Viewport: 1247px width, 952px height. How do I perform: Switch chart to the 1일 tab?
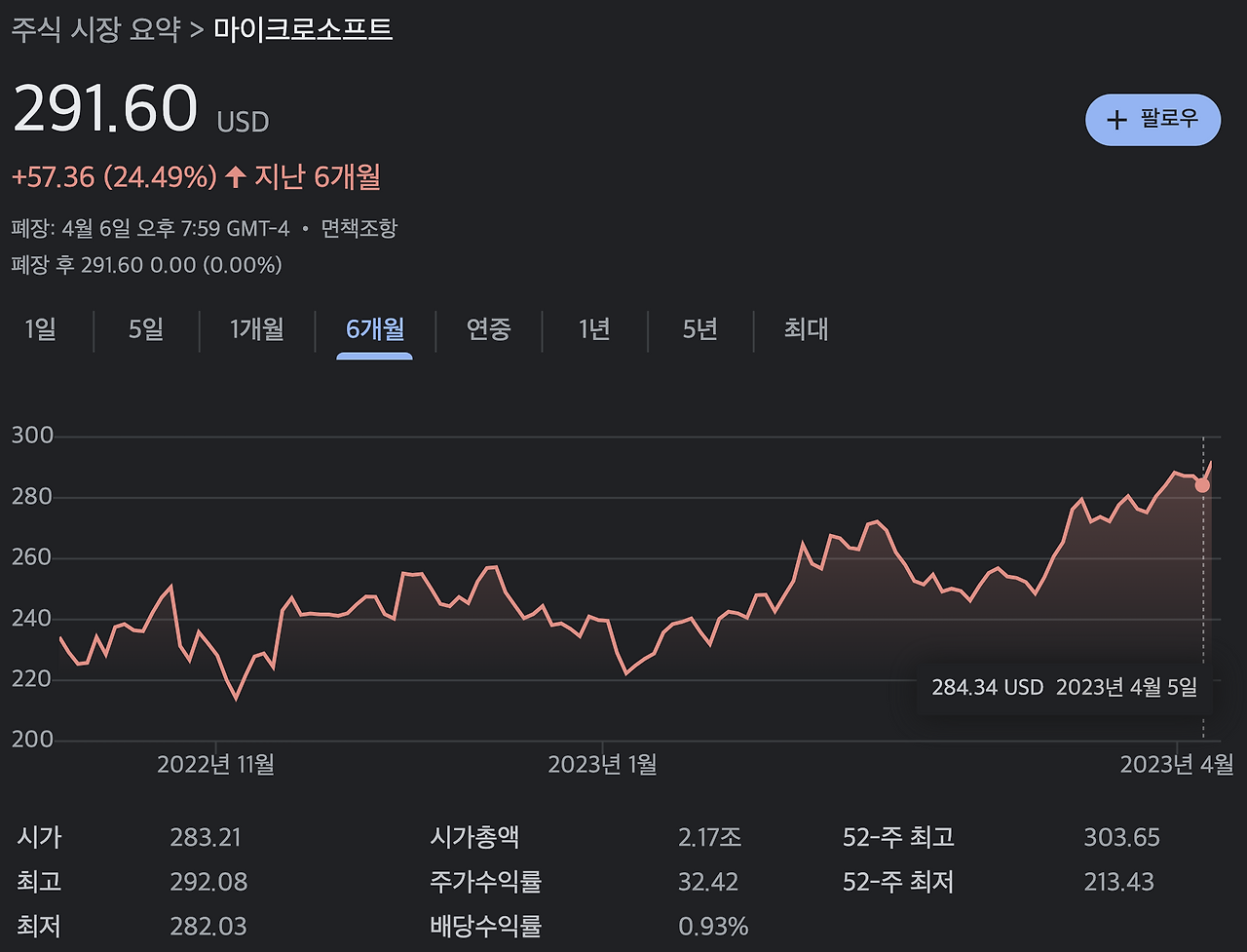click(41, 329)
